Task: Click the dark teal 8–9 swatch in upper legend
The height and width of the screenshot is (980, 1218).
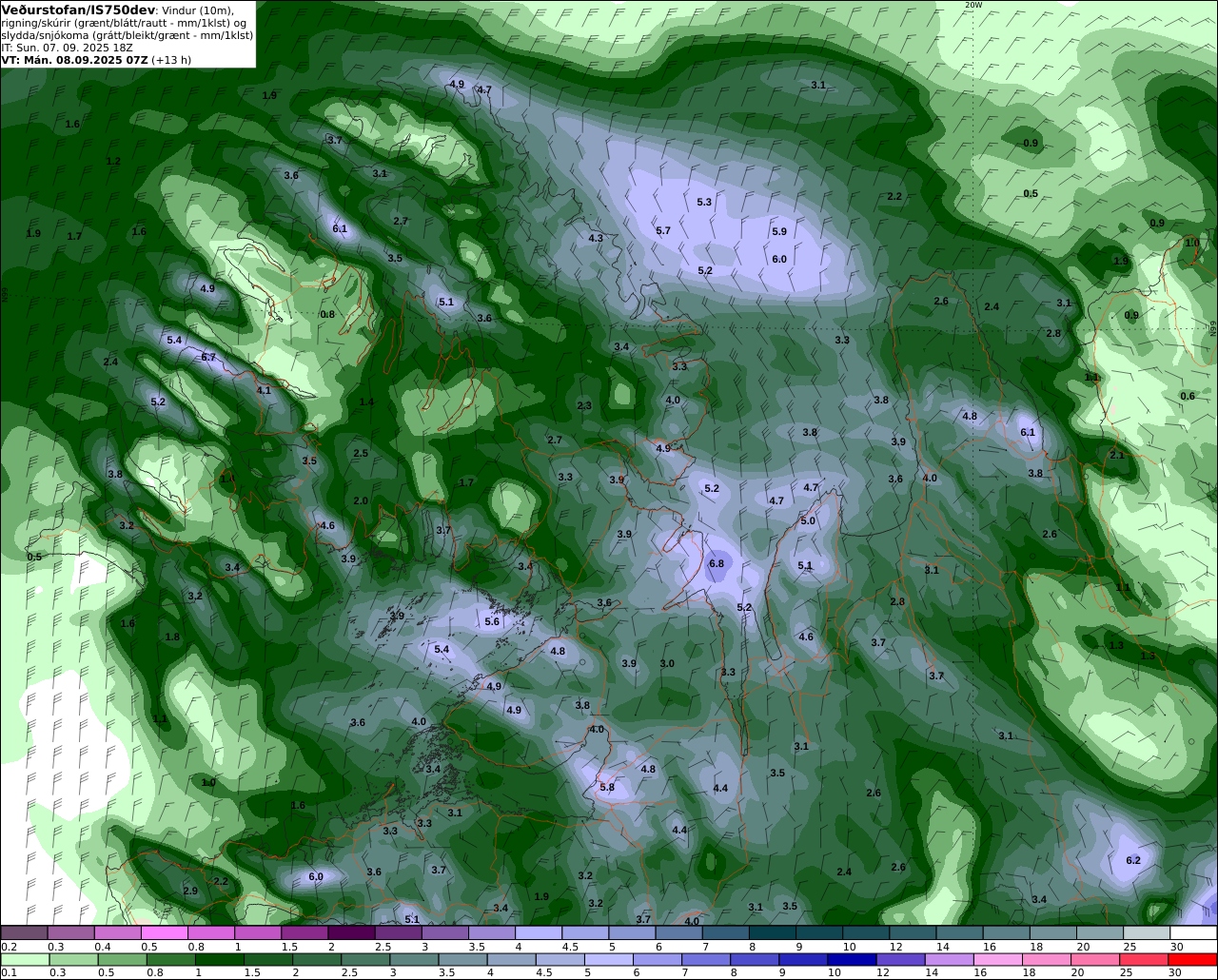Action: coord(773,933)
